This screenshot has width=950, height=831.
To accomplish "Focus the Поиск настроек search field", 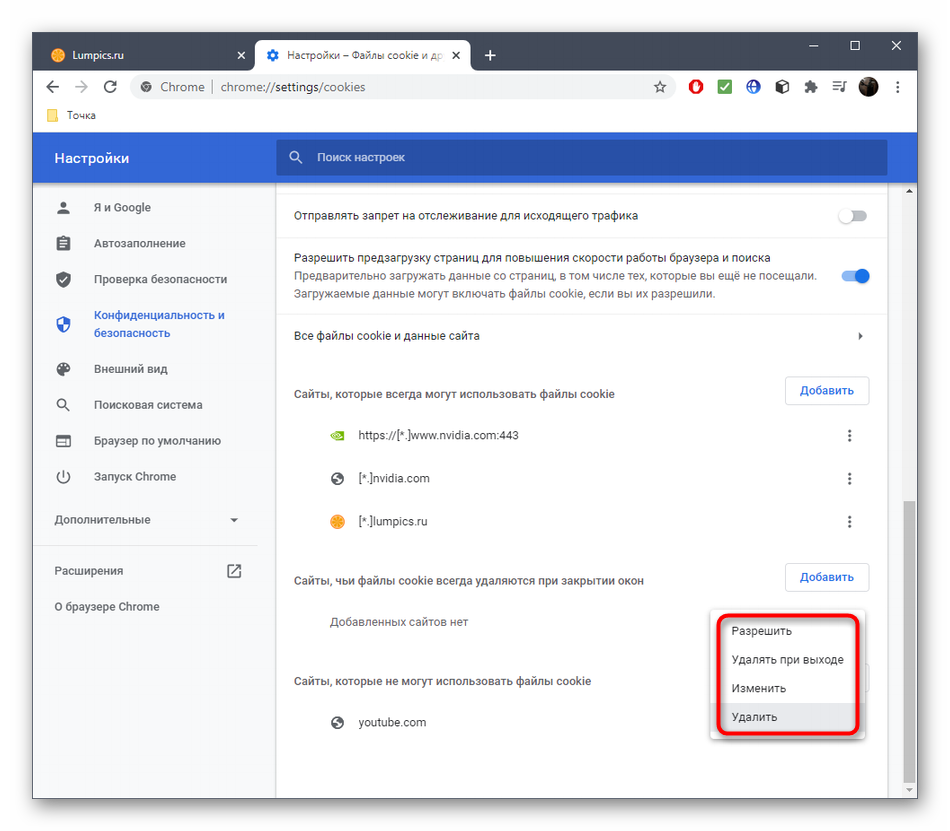I will 582,157.
